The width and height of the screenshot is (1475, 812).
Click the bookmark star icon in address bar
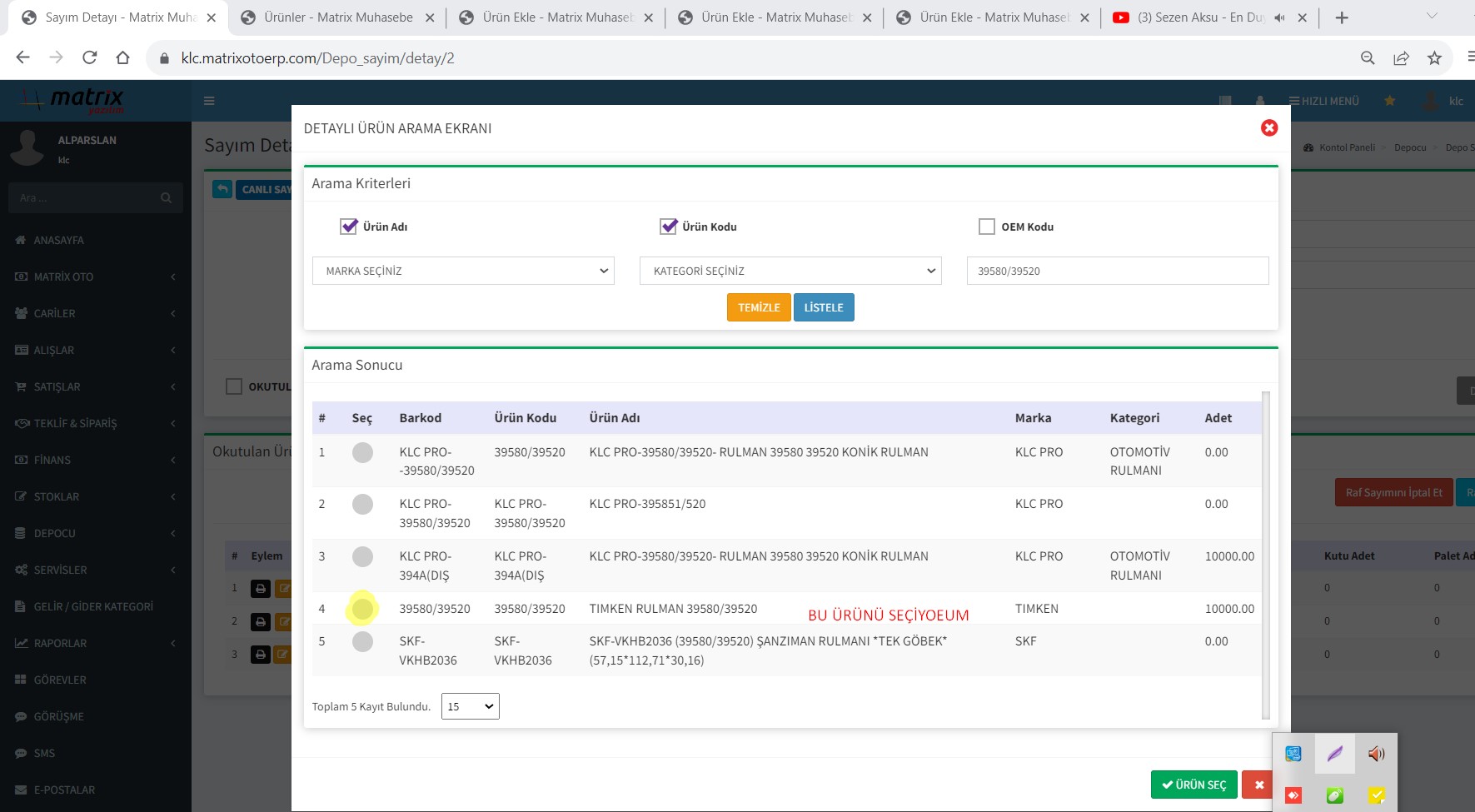tap(1433, 57)
